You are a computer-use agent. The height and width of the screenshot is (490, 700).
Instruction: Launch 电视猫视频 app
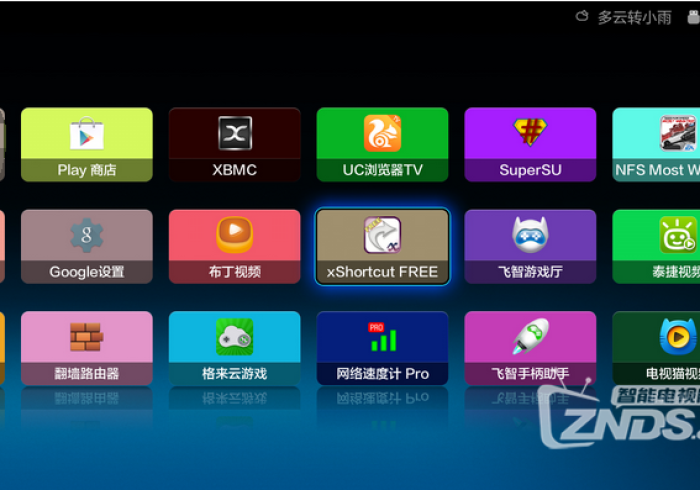point(656,348)
